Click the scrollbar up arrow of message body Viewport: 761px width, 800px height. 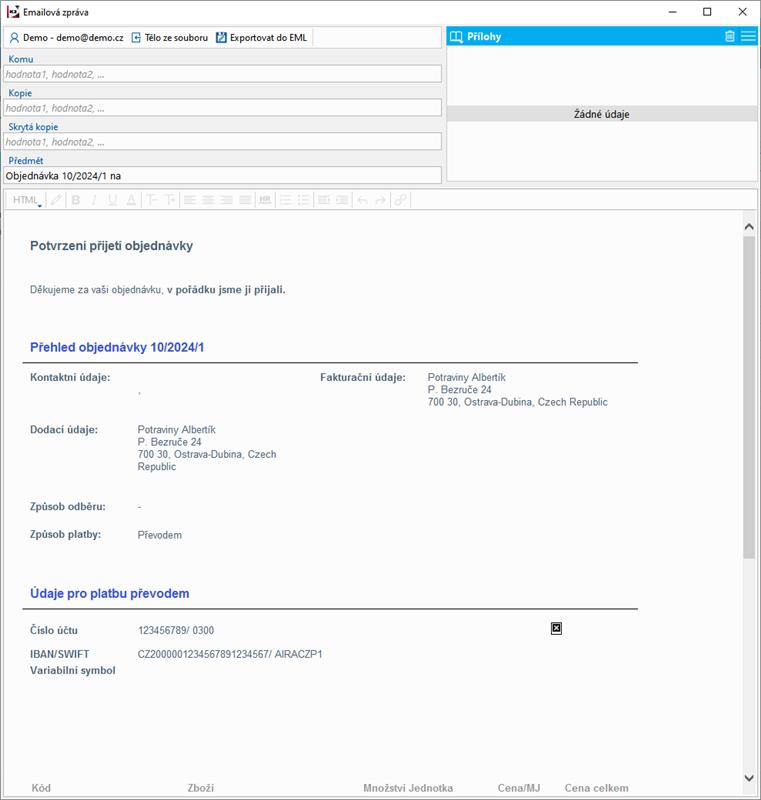pos(749,227)
